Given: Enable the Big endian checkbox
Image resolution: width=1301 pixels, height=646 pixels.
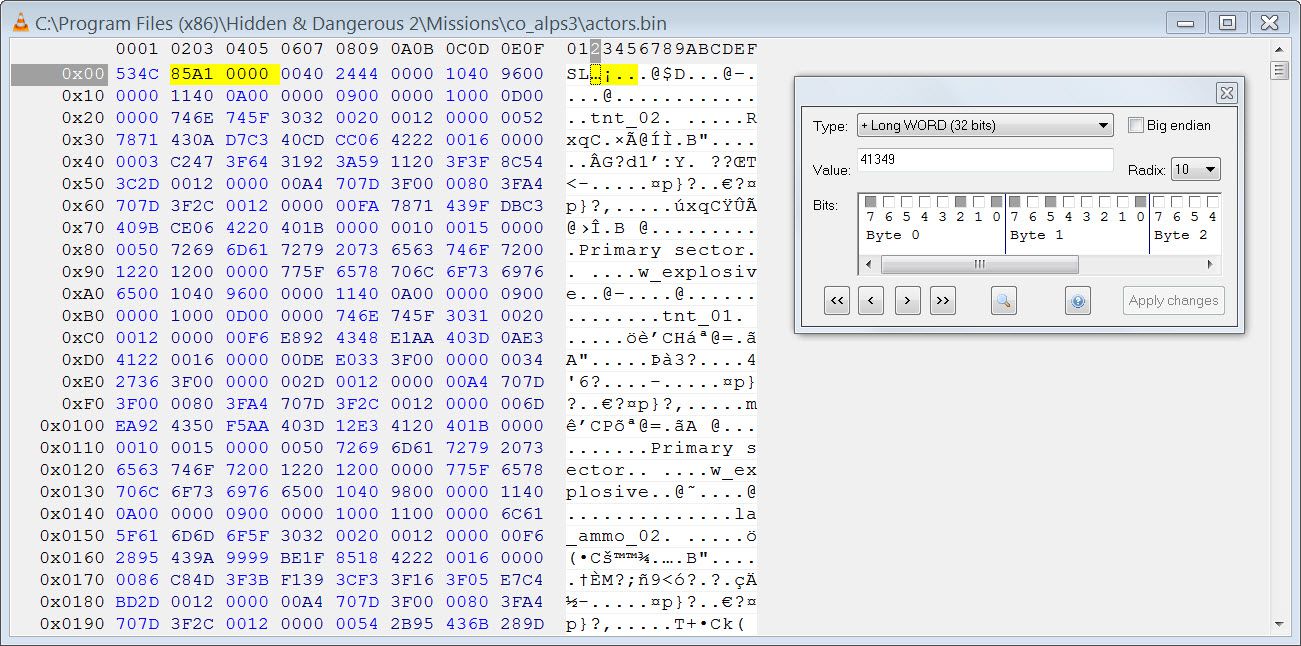Looking at the screenshot, I should tap(1135, 126).
